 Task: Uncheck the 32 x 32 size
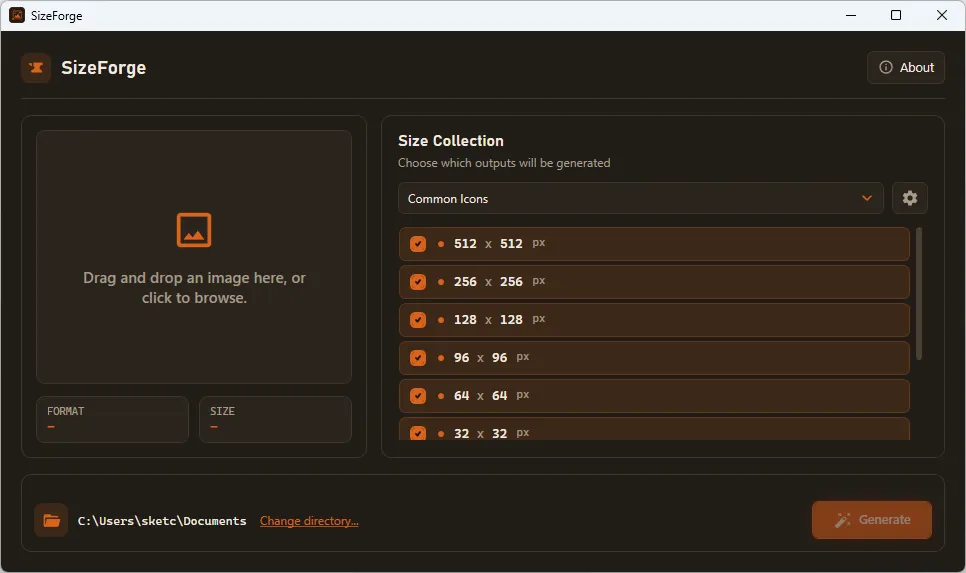(418, 433)
